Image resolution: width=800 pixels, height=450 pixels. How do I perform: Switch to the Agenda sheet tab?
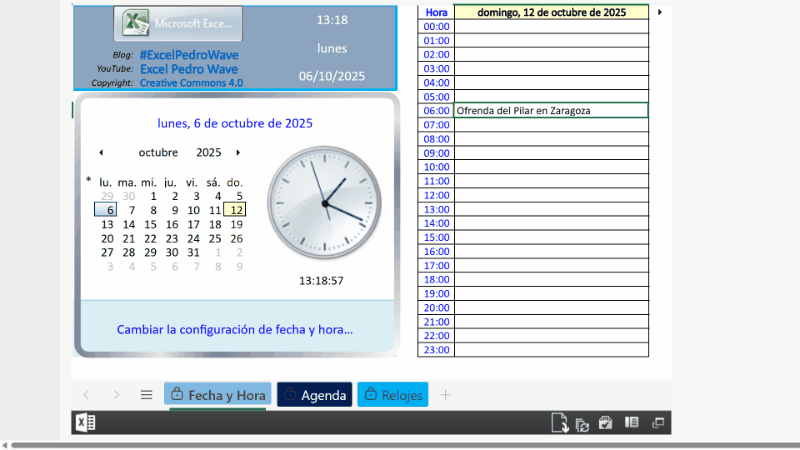pos(314,395)
